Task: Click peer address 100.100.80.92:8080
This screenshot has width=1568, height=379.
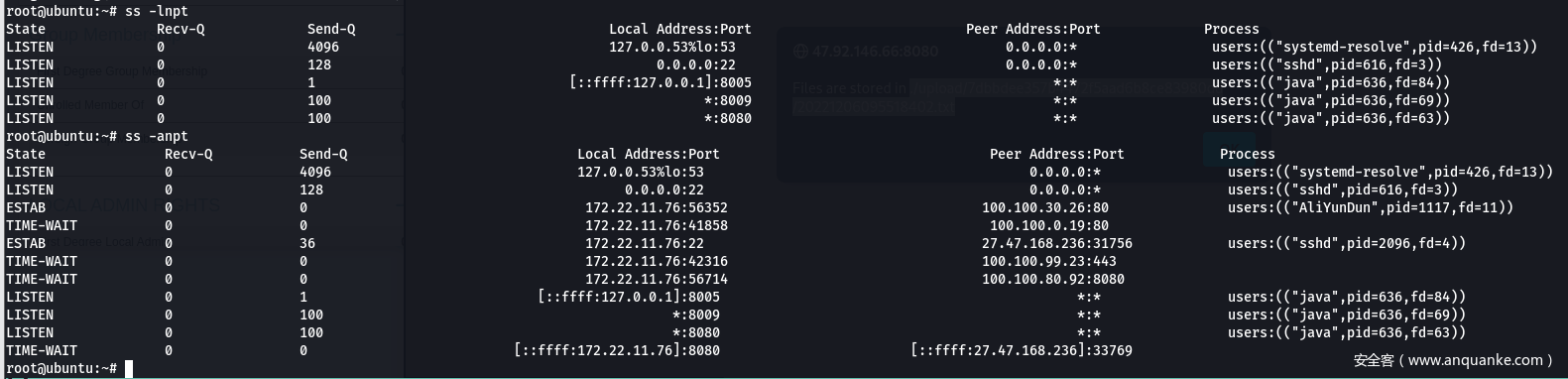Action: (1053, 279)
